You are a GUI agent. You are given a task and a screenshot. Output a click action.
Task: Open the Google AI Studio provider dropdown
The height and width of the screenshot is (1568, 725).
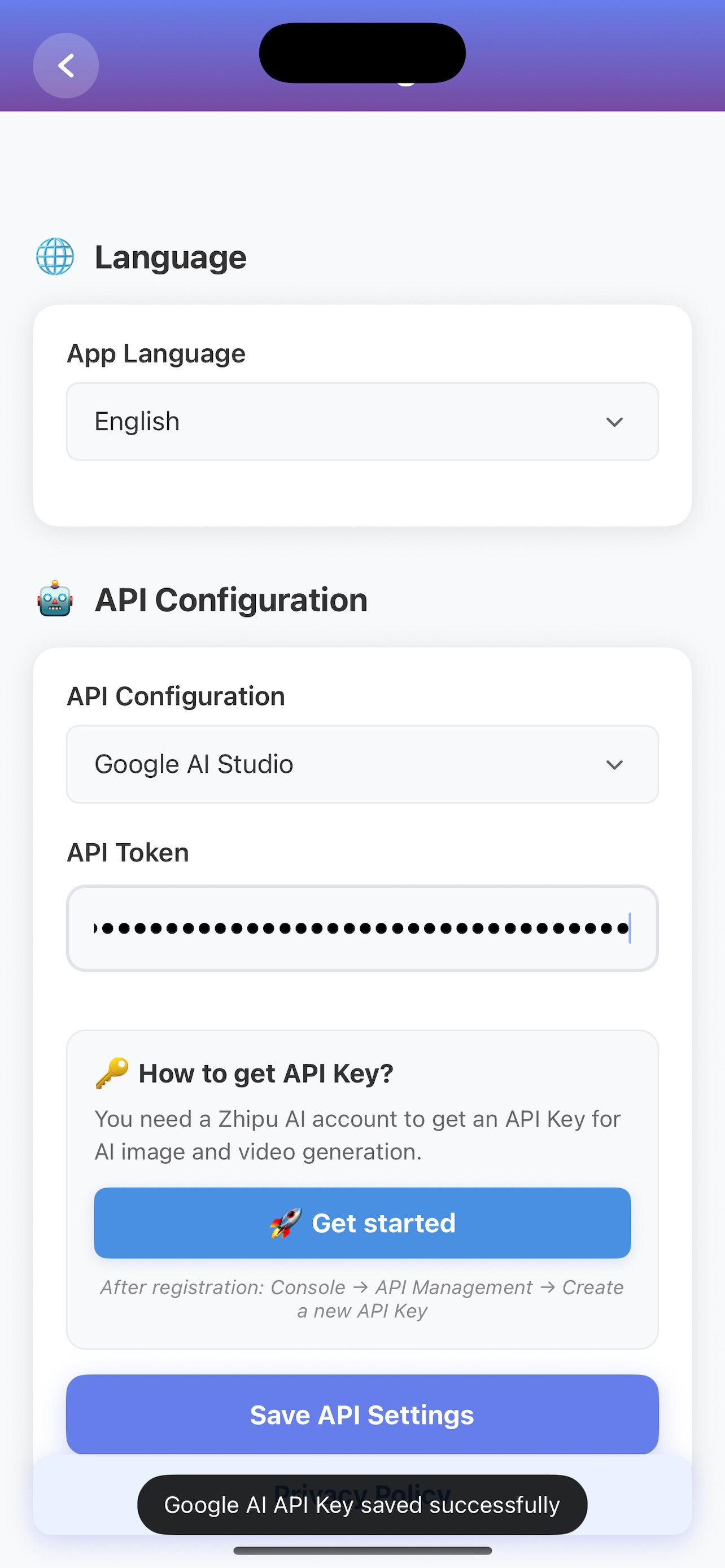361,764
